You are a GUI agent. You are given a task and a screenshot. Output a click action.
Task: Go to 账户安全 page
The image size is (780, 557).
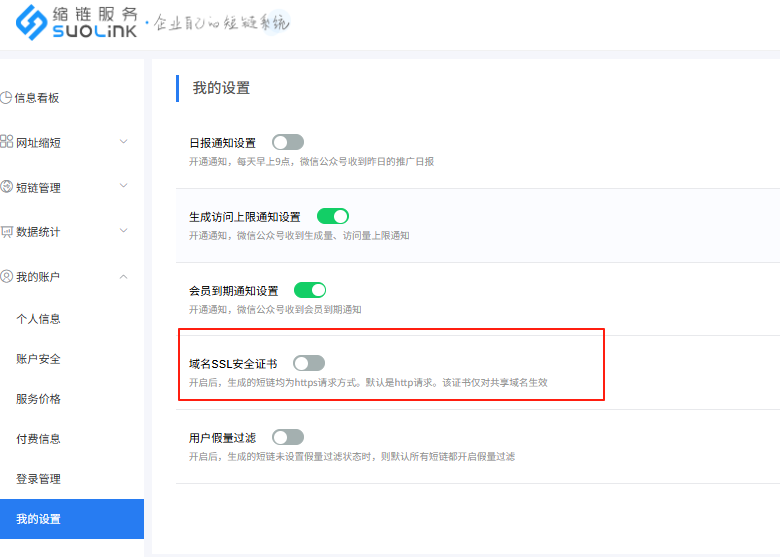point(38,359)
